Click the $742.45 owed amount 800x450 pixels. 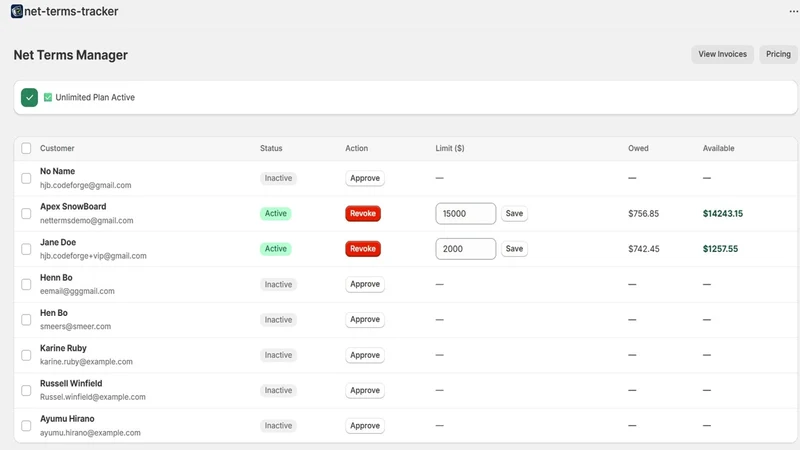point(644,249)
